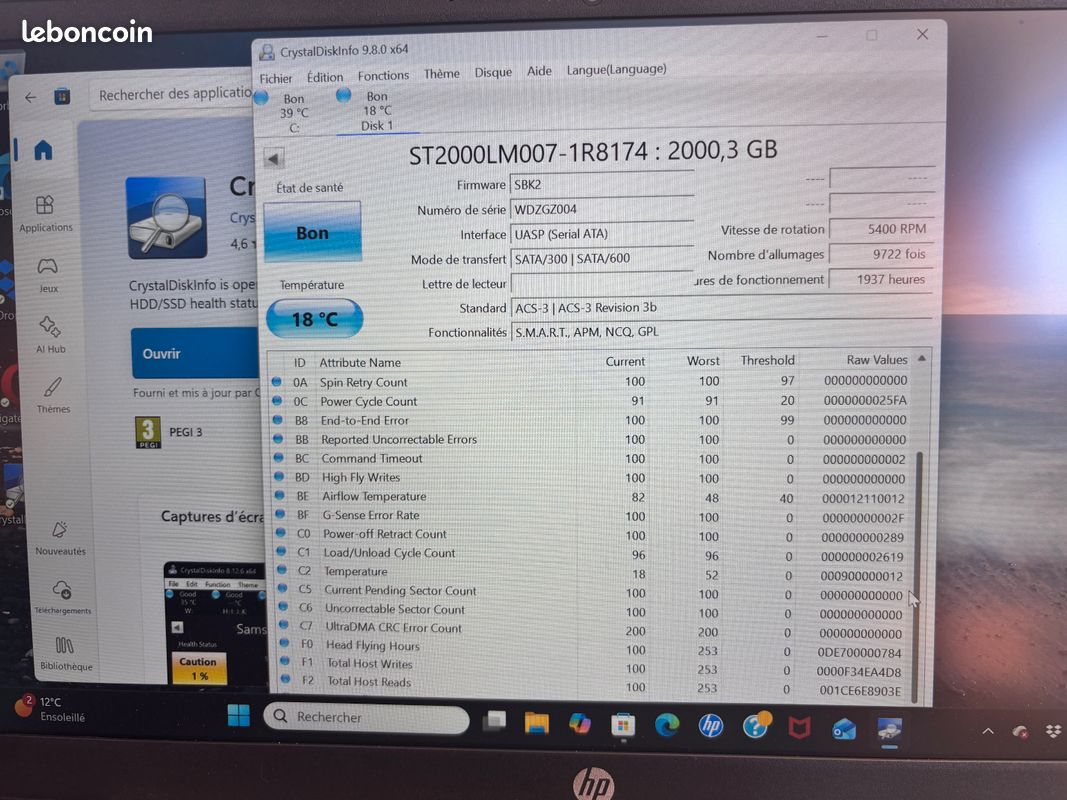The width and height of the screenshot is (1067, 800).
Task: Open the Thème menu
Action: tap(442, 73)
